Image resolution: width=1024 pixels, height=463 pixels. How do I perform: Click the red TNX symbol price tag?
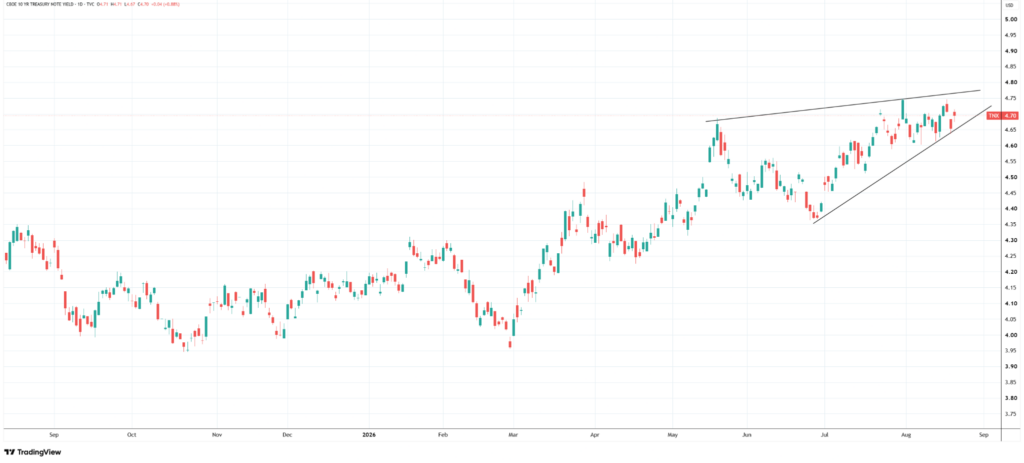[993, 116]
